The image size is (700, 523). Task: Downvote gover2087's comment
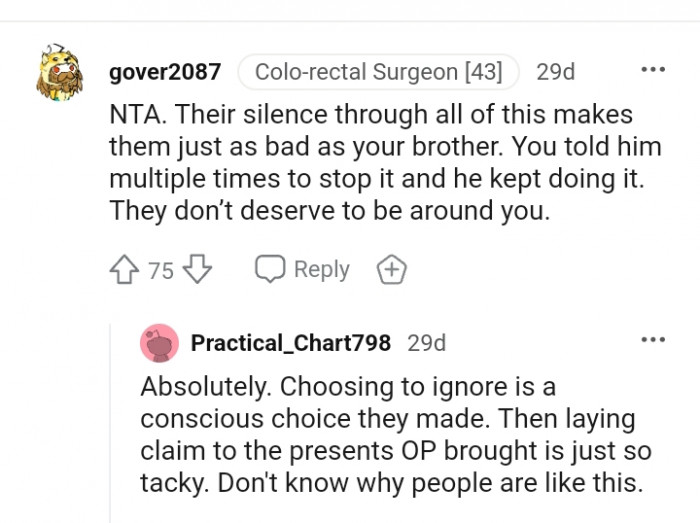(x=198, y=270)
